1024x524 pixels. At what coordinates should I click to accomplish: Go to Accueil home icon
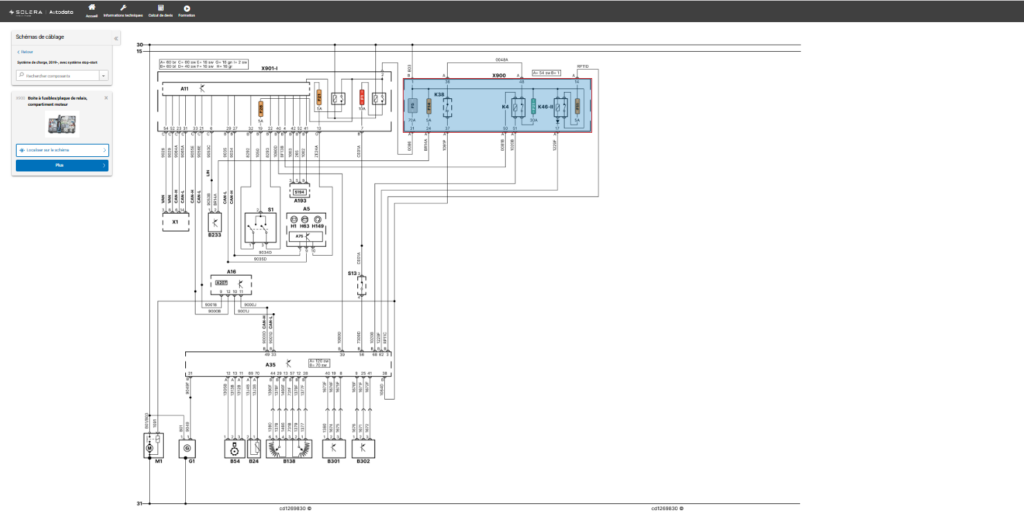point(91,10)
